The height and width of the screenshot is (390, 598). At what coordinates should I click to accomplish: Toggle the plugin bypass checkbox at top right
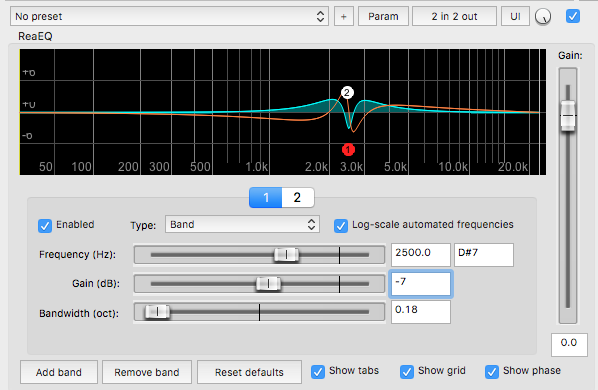(x=573, y=16)
